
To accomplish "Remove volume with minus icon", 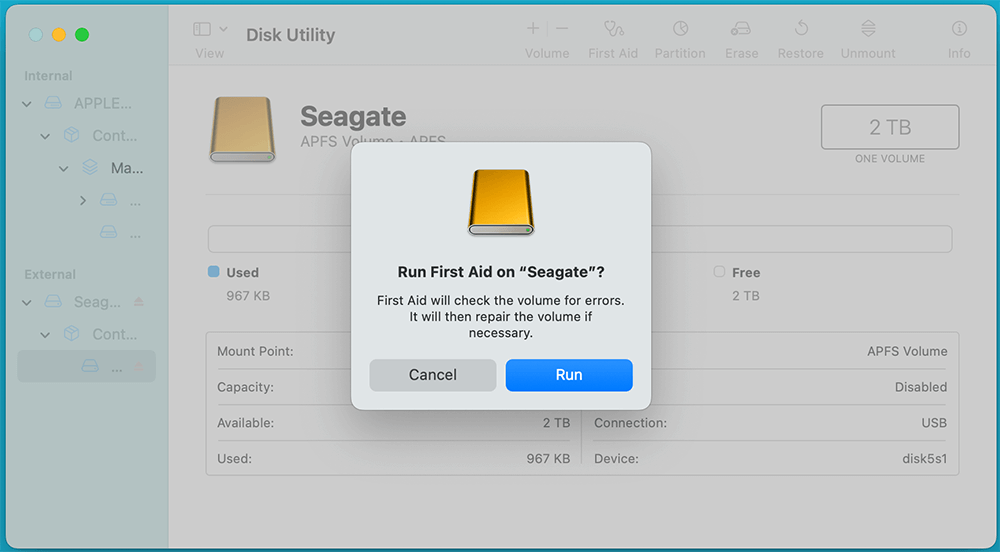I will (562, 28).
